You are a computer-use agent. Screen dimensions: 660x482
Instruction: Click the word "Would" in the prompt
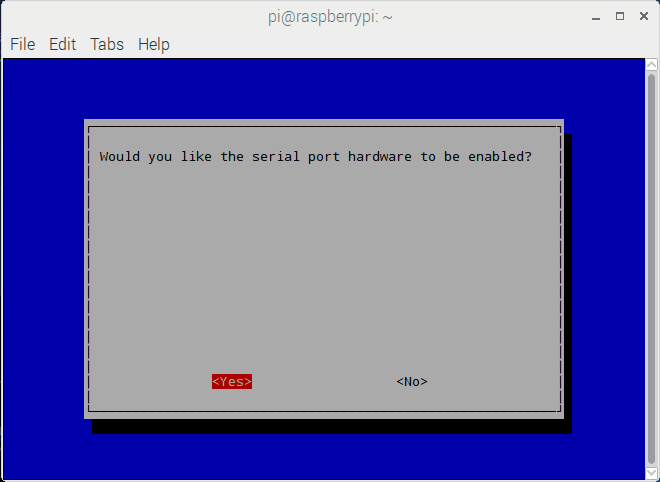coord(120,157)
